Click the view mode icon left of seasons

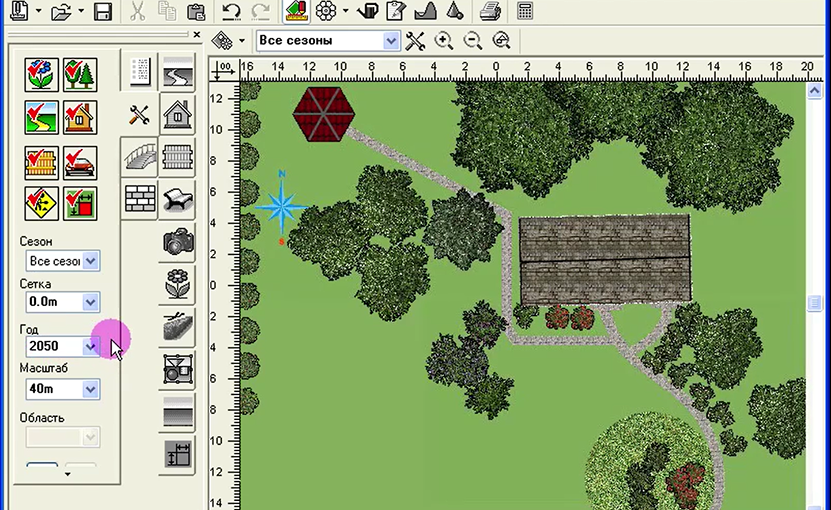(x=223, y=41)
